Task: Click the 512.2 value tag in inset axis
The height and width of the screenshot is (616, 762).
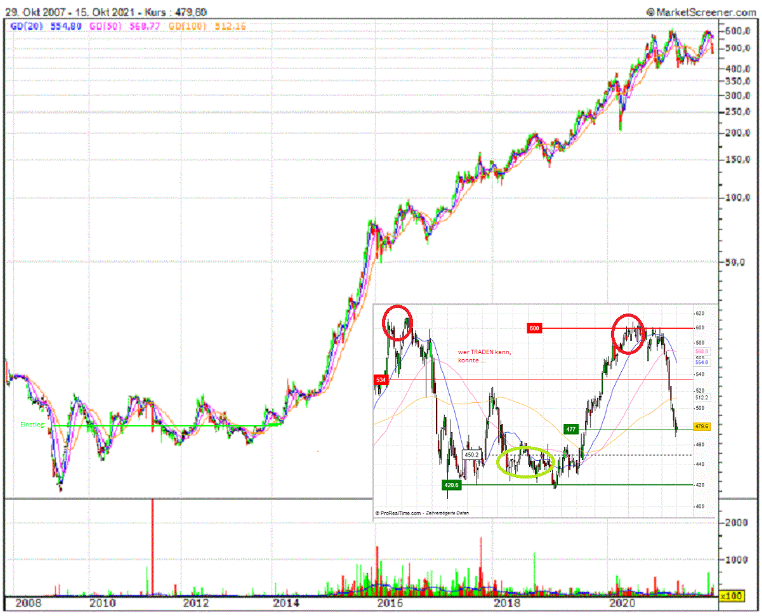Action: [x=702, y=397]
